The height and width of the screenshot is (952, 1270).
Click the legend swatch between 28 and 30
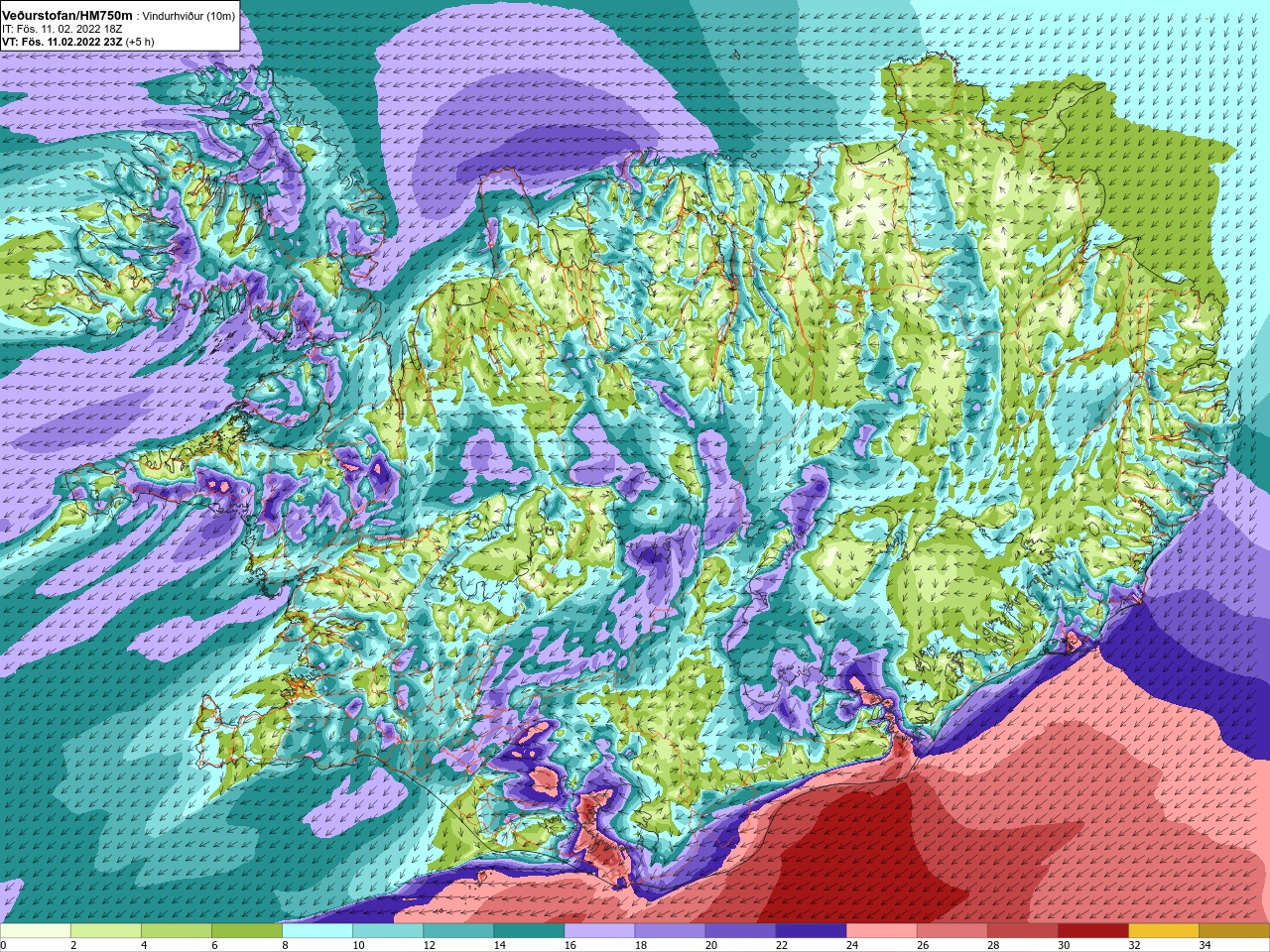coord(1022,931)
